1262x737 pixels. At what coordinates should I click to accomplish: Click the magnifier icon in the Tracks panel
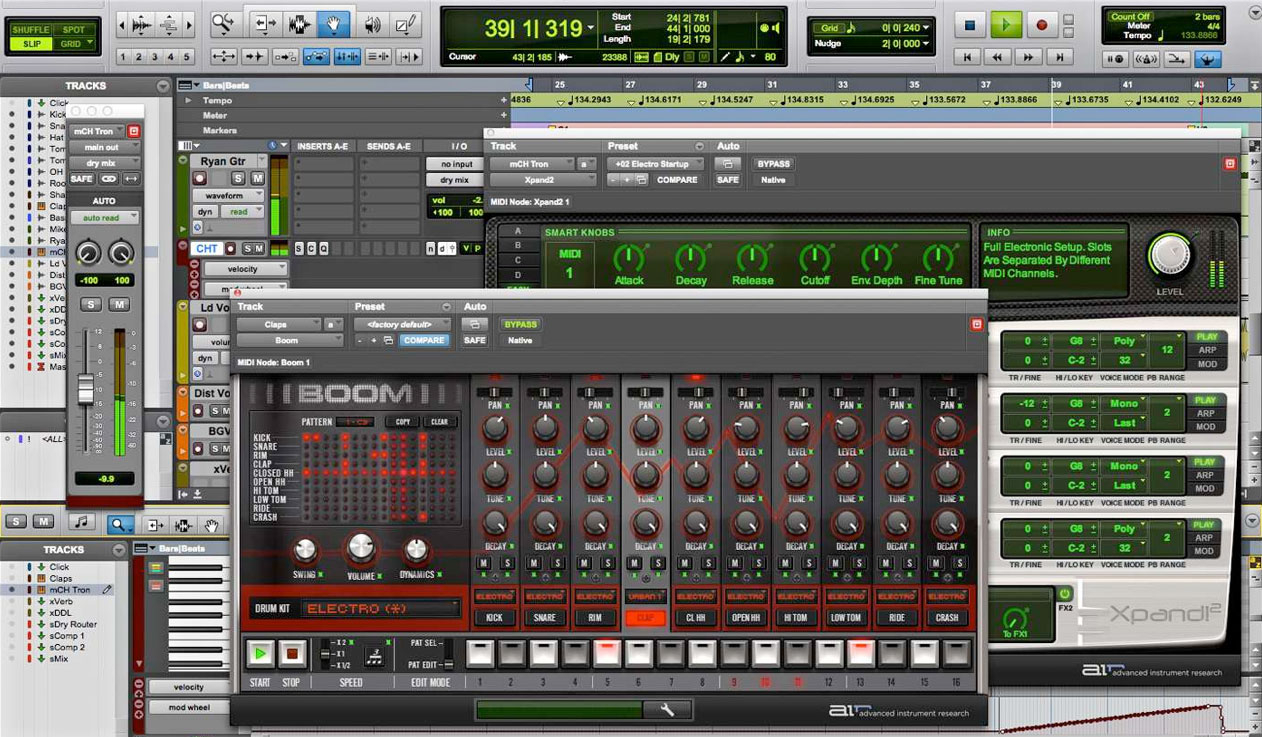coord(120,523)
